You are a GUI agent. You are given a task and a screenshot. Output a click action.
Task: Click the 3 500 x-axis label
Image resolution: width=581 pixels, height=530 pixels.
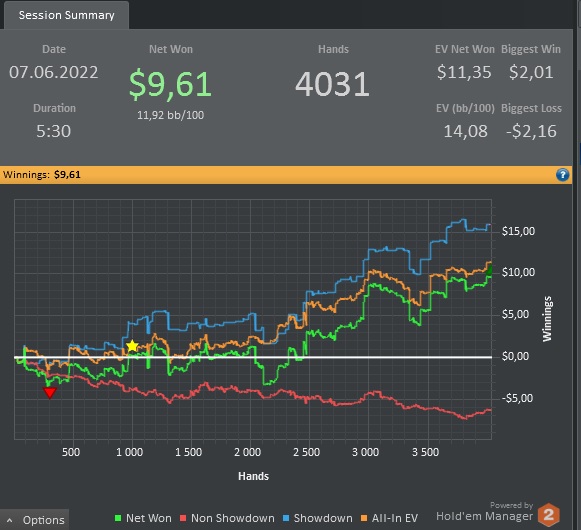pos(425,452)
